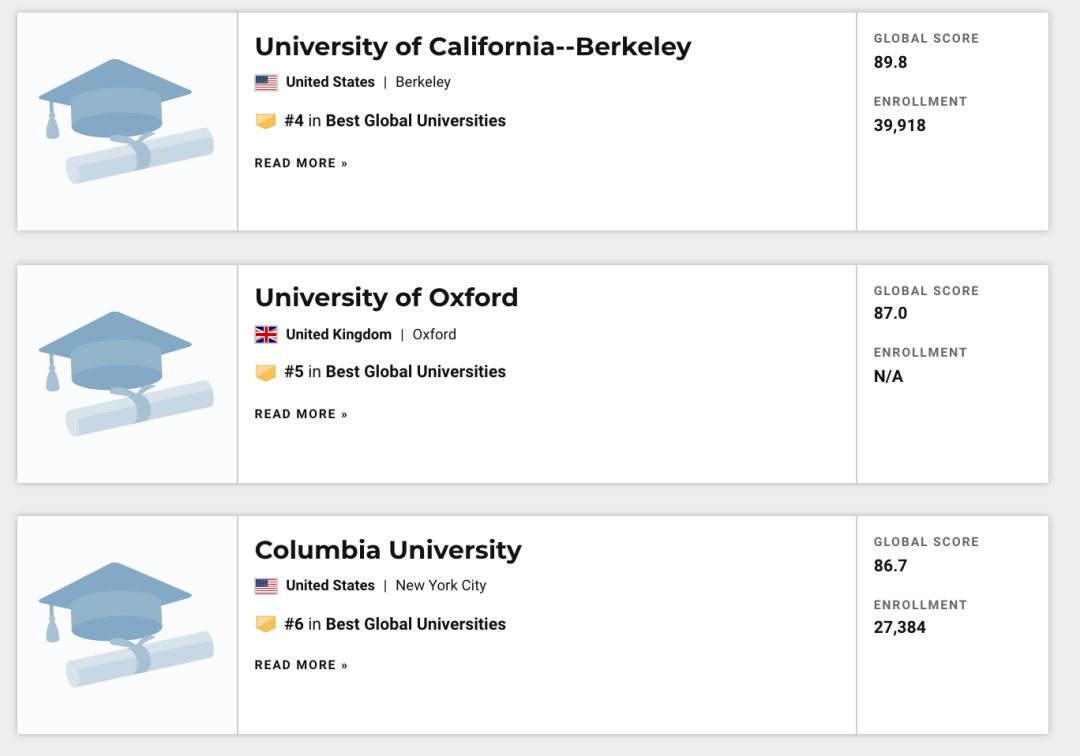Click the #6 ranking badge icon
Viewport: 1080px width, 756px height.
click(x=266, y=624)
